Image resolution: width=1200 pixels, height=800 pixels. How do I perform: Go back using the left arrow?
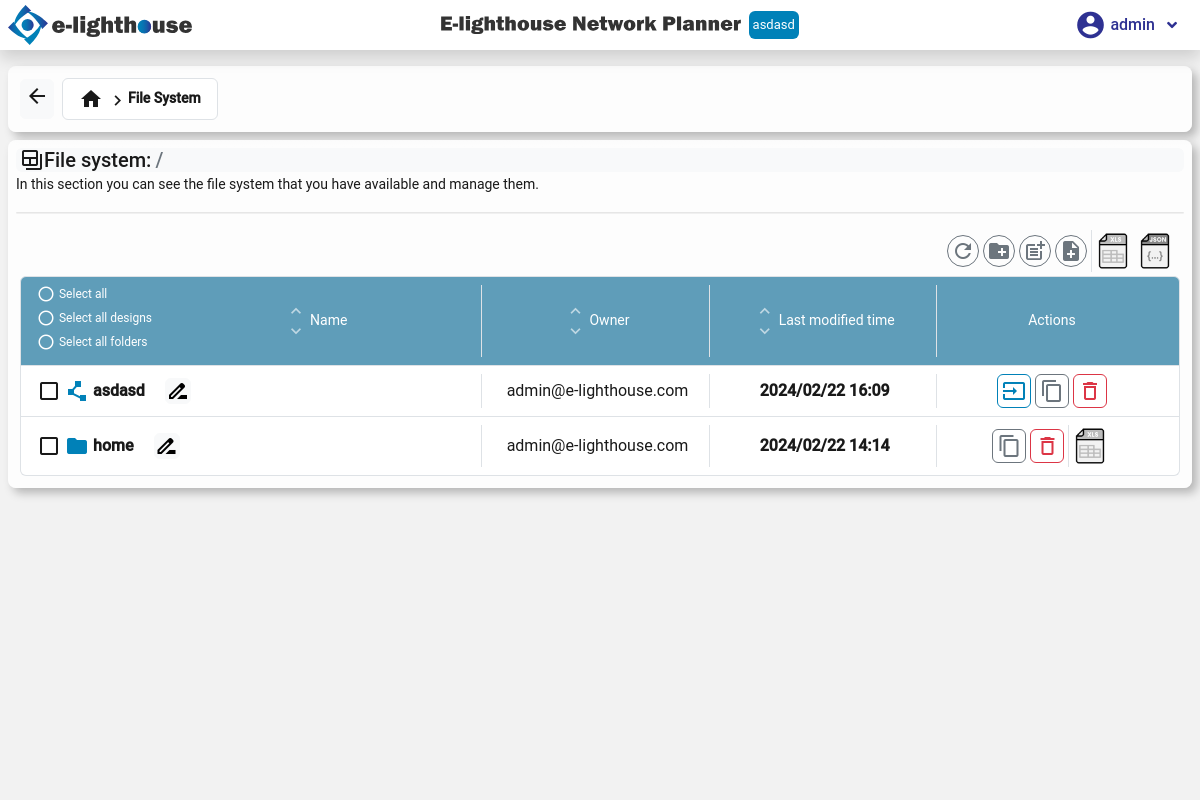pyautogui.click(x=37, y=97)
